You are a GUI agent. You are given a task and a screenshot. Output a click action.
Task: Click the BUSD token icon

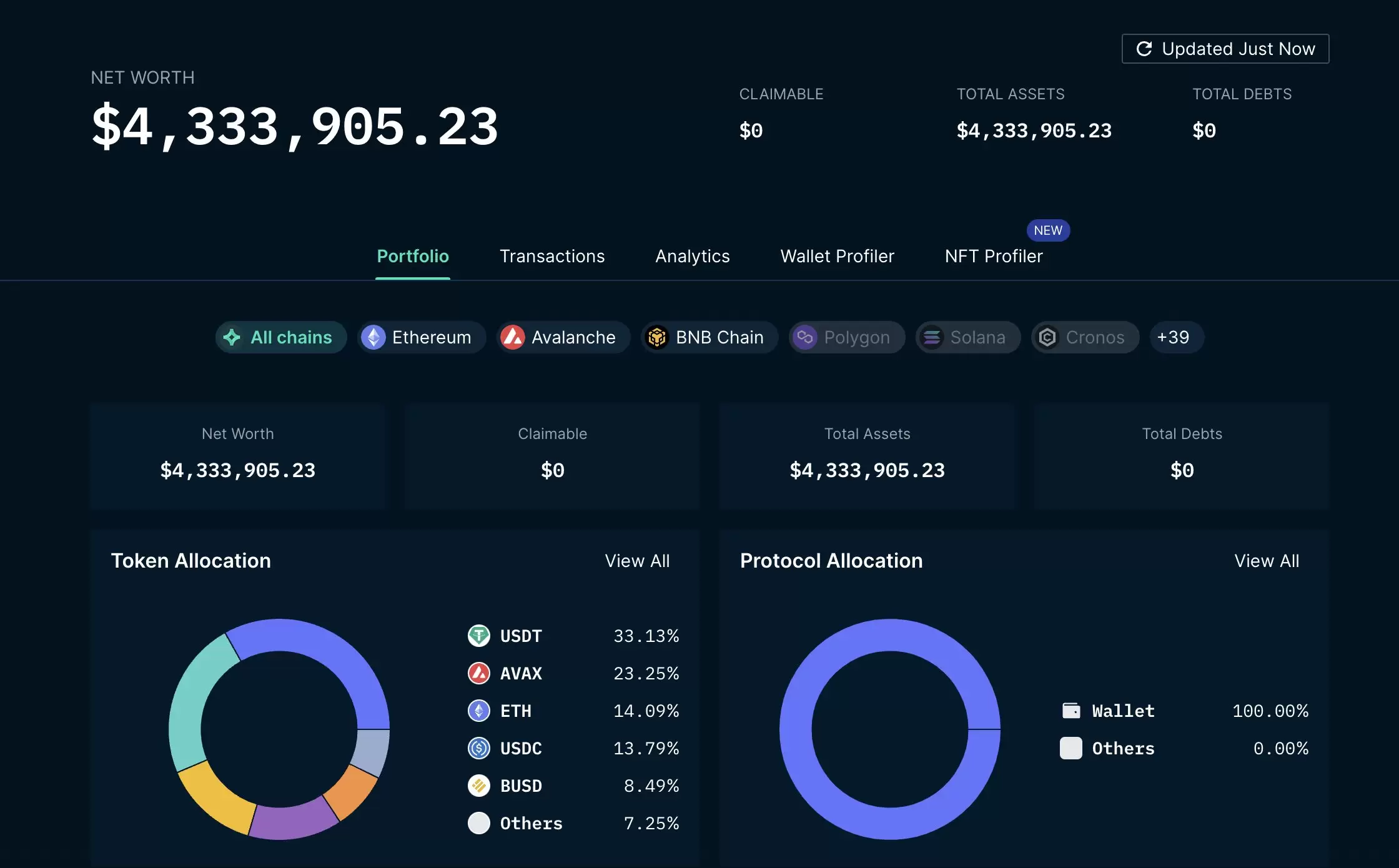pyautogui.click(x=479, y=786)
